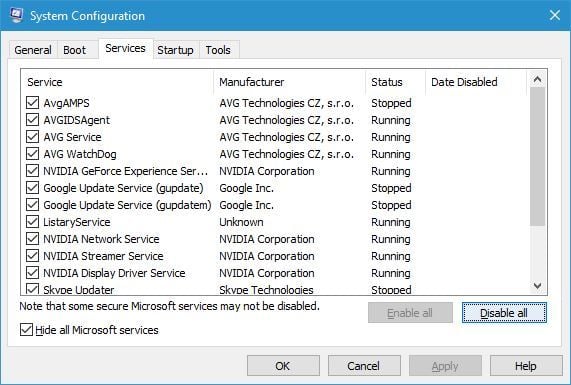Toggle the AVG Service checkbox
Viewport: 571px width, 385px height.
pyautogui.click(x=32, y=137)
